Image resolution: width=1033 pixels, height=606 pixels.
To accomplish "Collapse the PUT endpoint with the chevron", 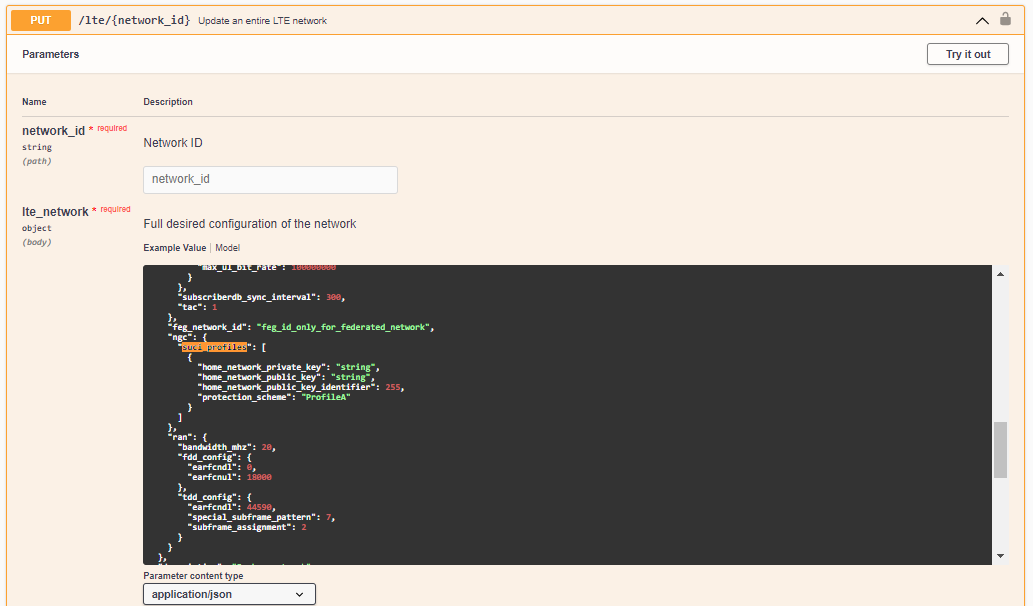I will click(982, 20).
